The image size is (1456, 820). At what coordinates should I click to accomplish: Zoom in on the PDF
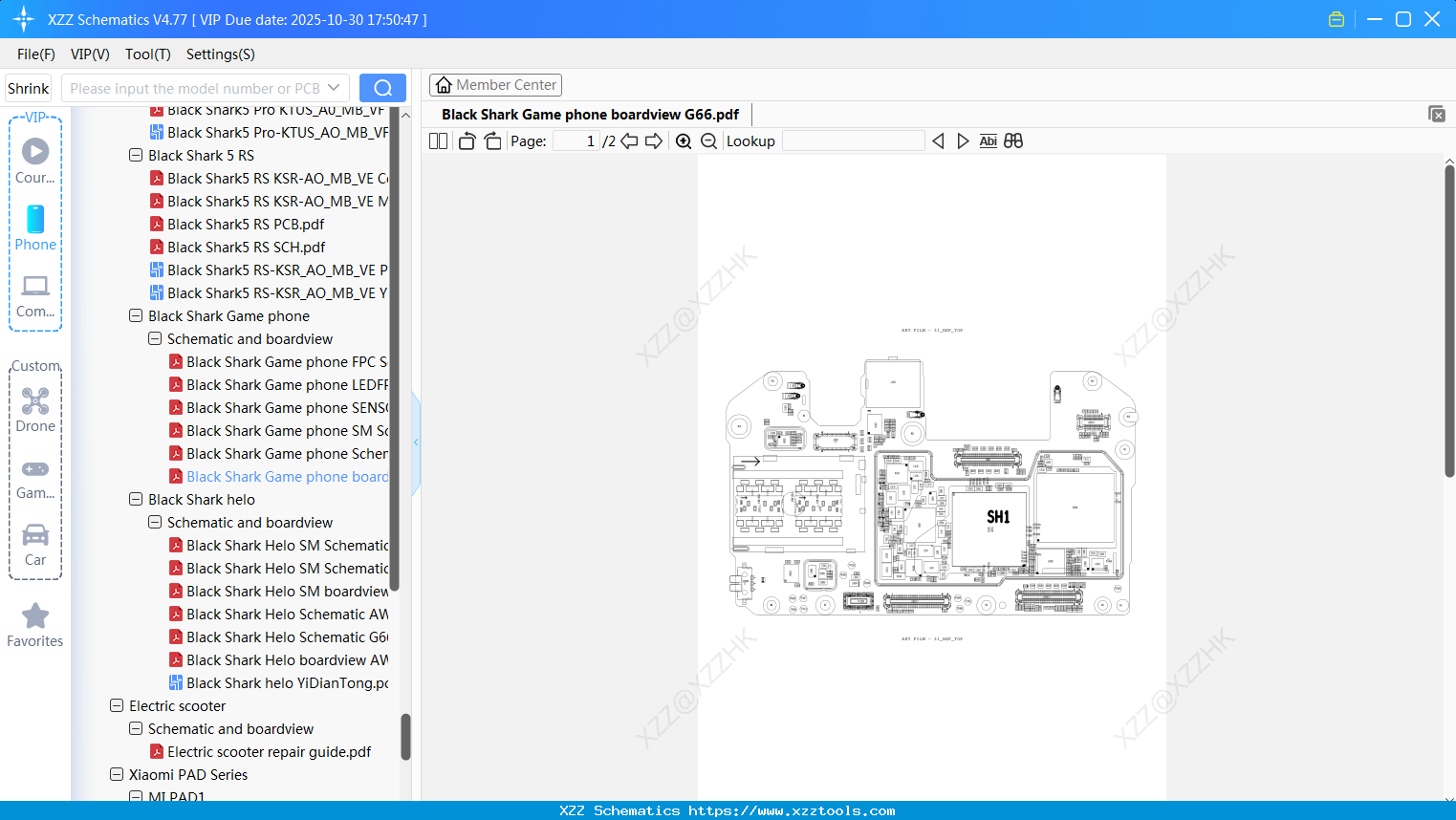[684, 141]
